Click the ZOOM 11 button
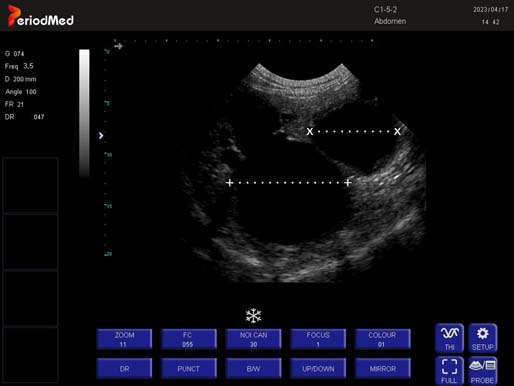 pos(124,339)
